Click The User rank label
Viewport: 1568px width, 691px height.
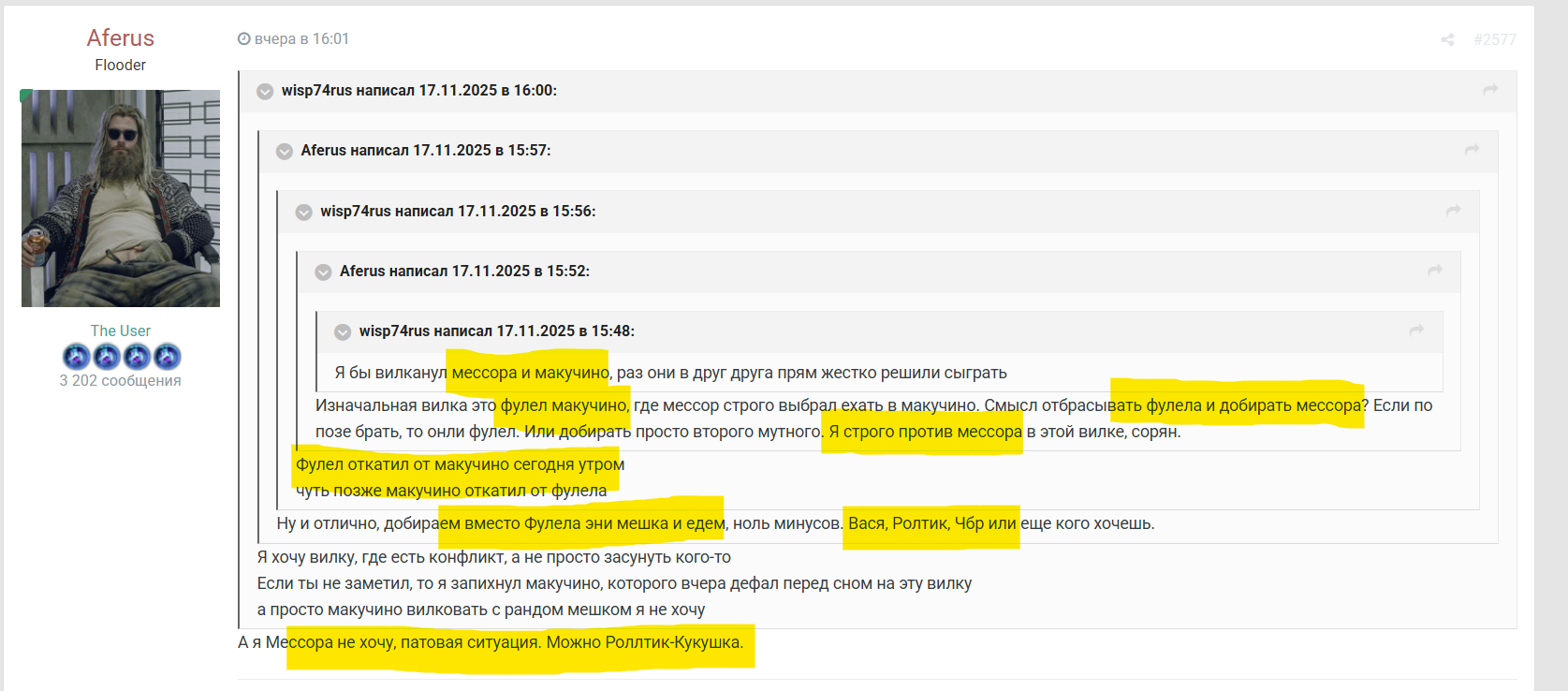click(120, 331)
